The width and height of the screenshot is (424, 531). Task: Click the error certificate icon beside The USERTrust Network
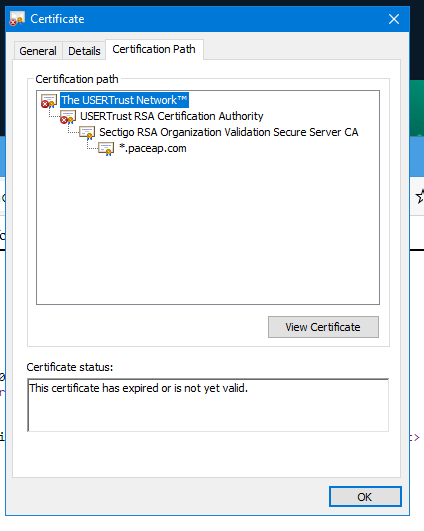(x=49, y=101)
